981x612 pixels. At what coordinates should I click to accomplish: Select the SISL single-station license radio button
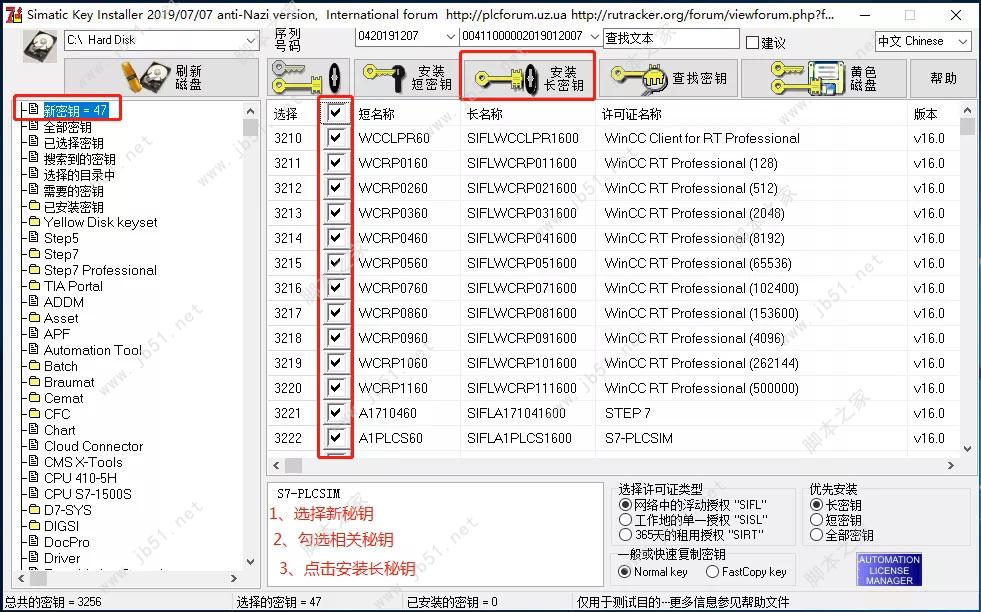pyautogui.click(x=625, y=520)
